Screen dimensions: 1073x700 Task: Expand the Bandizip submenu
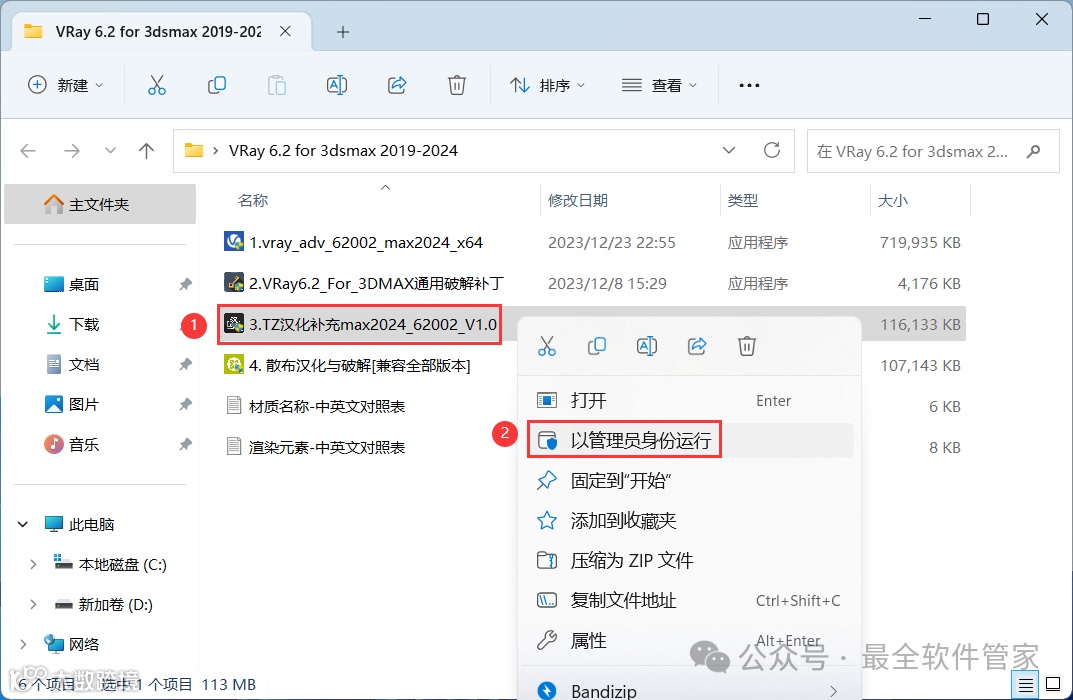pos(833,691)
